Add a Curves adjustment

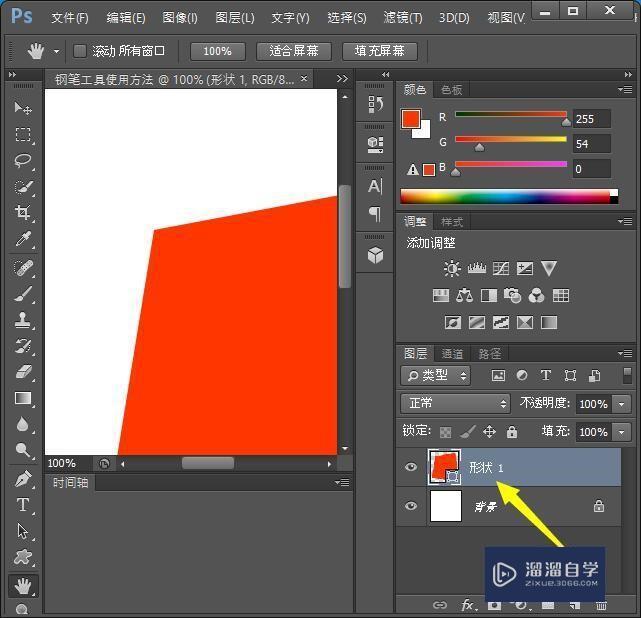(501, 269)
